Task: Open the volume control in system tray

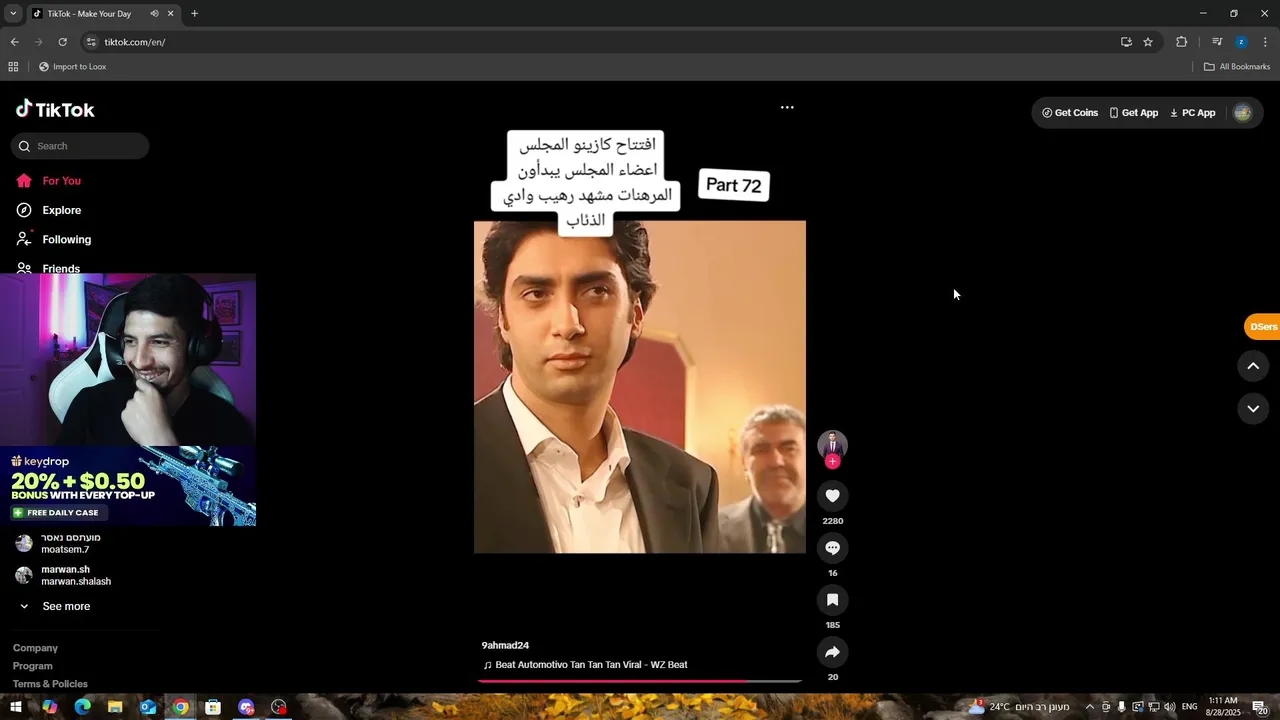Action: click(x=1169, y=707)
